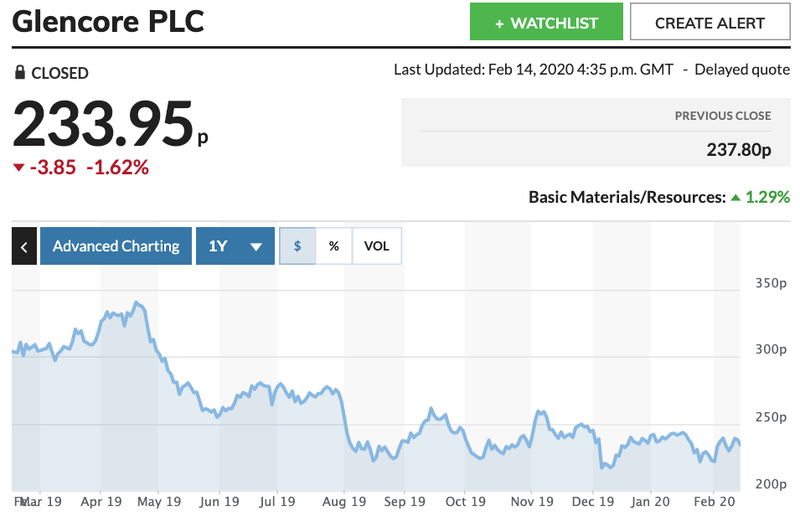Click the Delayed quote text
Viewport: 800px width, 517px height.
pos(742,69)
